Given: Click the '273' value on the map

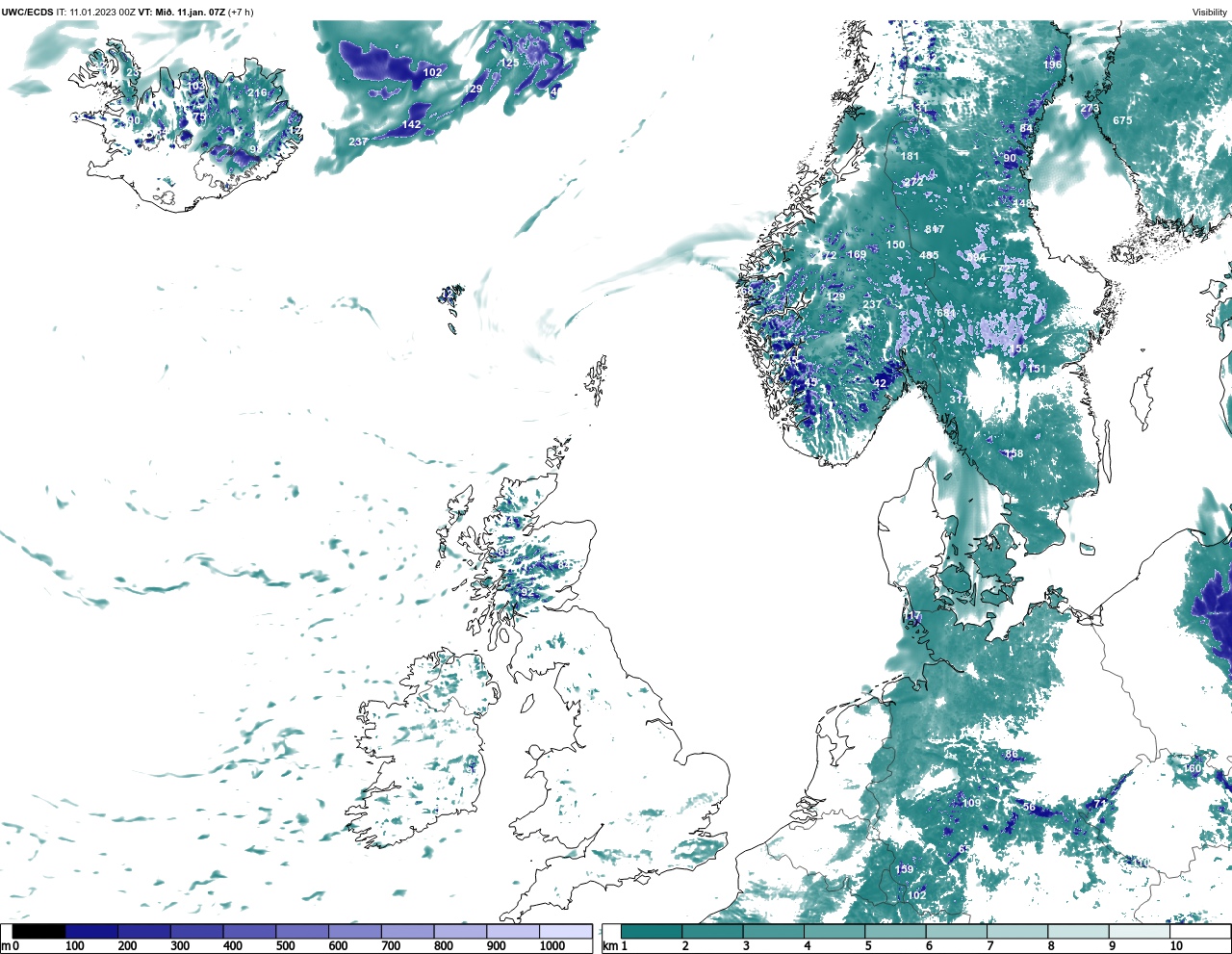Looking at the screenshot, I should tap(1090, 109).
